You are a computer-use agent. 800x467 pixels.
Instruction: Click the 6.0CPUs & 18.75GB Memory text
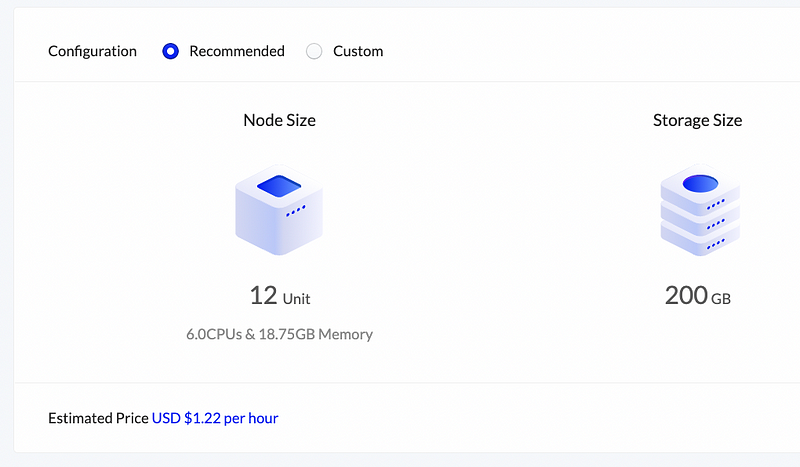[x=279, y=334]
